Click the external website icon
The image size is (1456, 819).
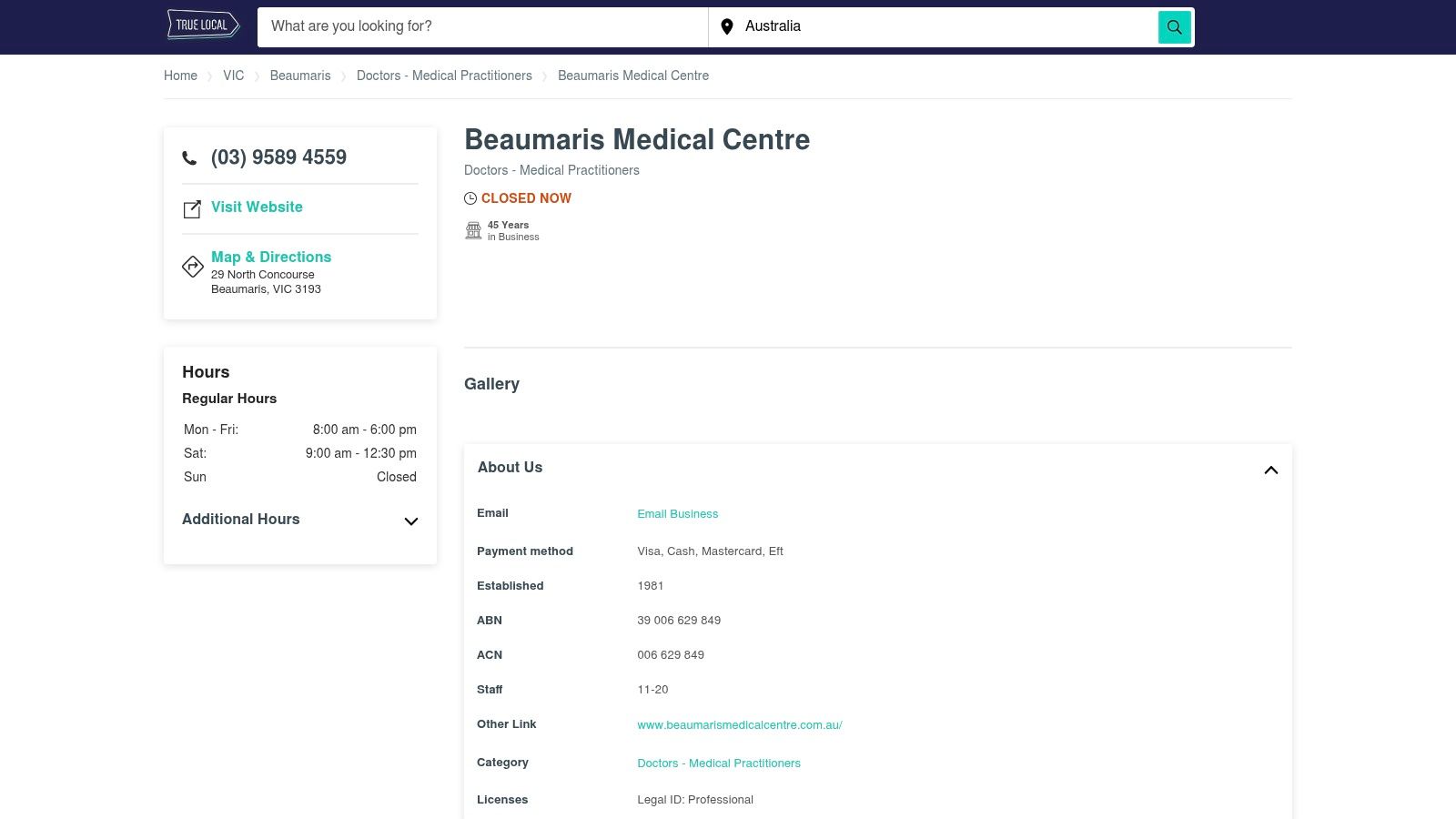point(192,209)
